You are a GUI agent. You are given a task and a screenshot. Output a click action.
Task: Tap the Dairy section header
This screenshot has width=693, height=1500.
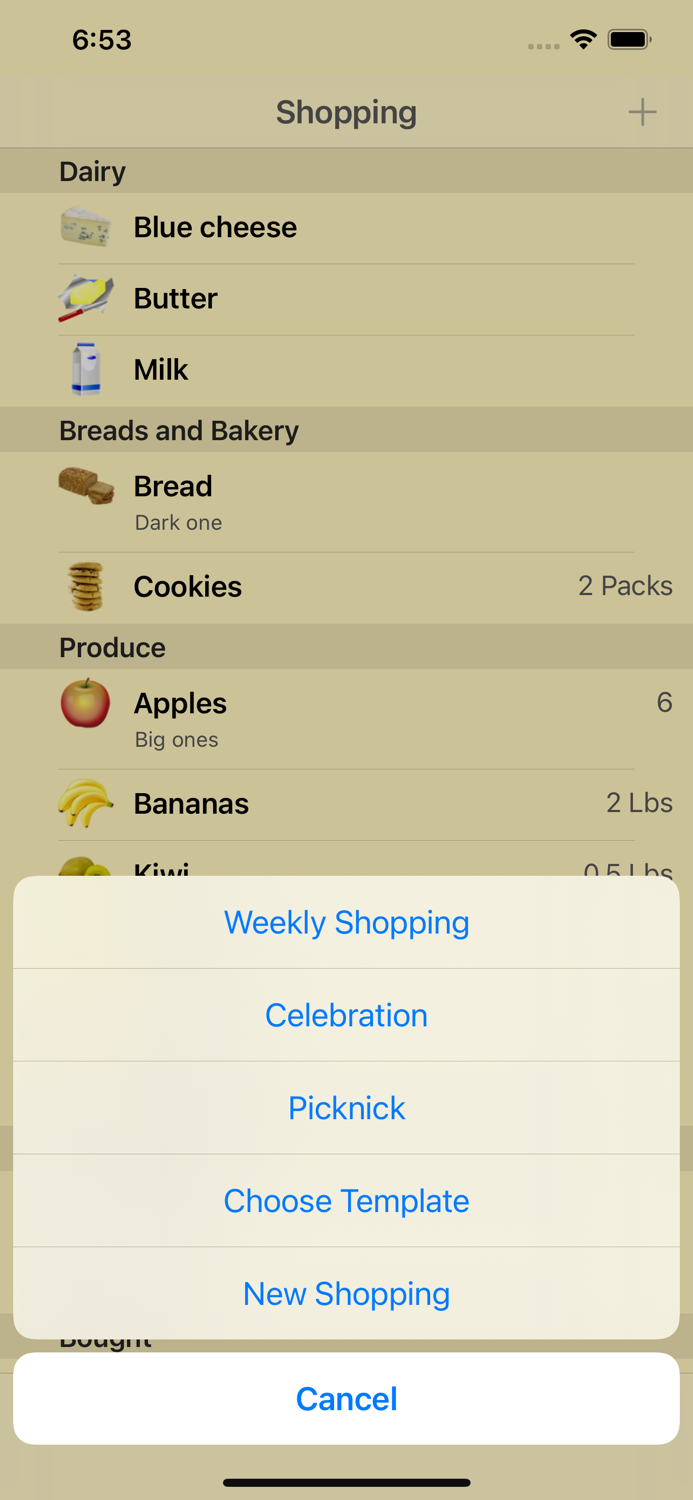pos(92,171)
